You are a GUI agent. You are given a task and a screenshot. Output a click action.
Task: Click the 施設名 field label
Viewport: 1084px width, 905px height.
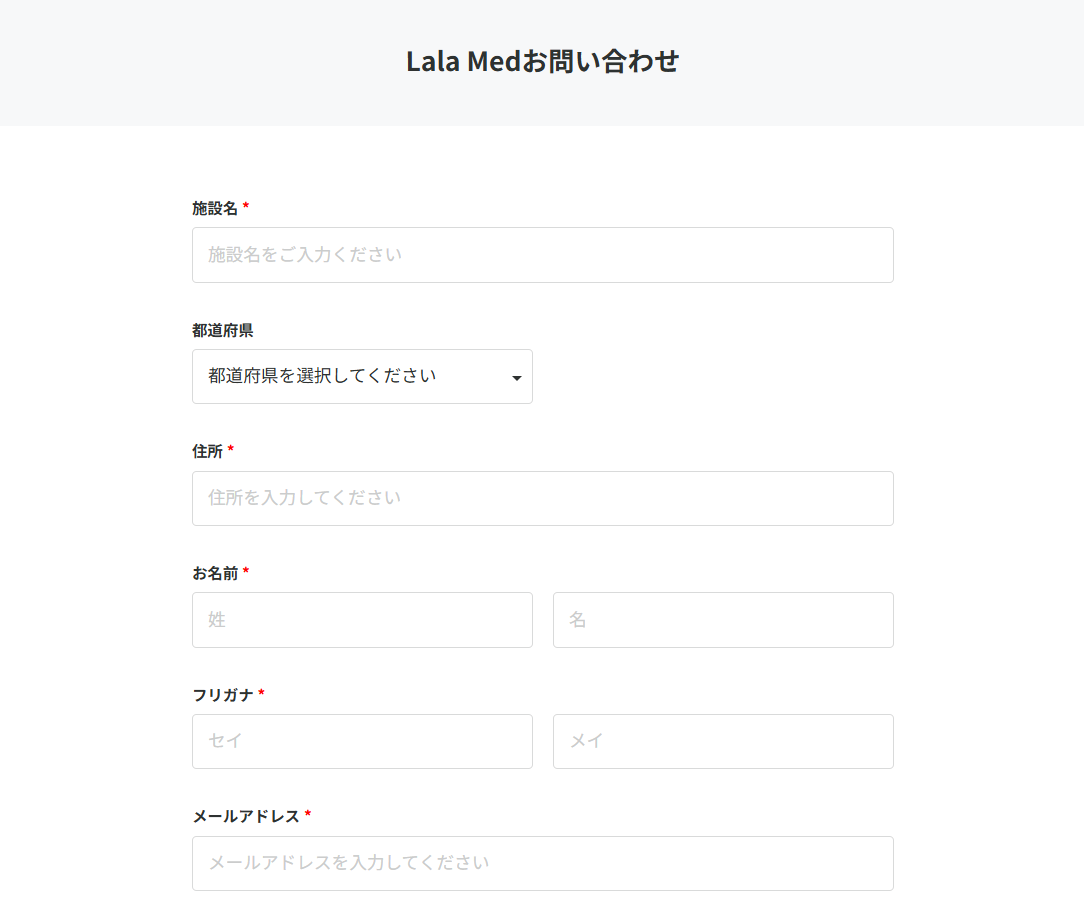215,208
